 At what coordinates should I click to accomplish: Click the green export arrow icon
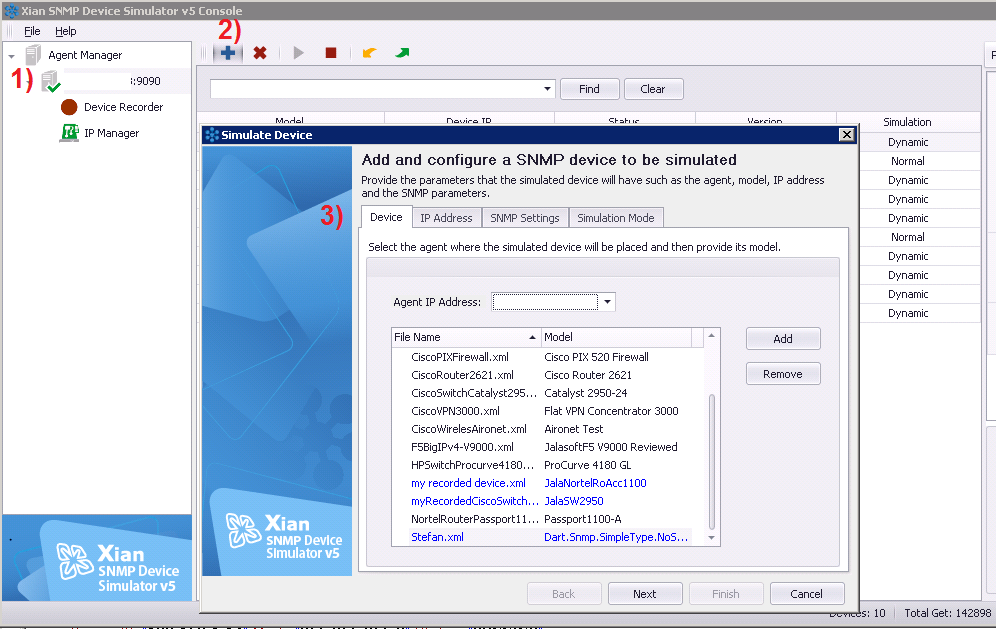pos(402,53)
